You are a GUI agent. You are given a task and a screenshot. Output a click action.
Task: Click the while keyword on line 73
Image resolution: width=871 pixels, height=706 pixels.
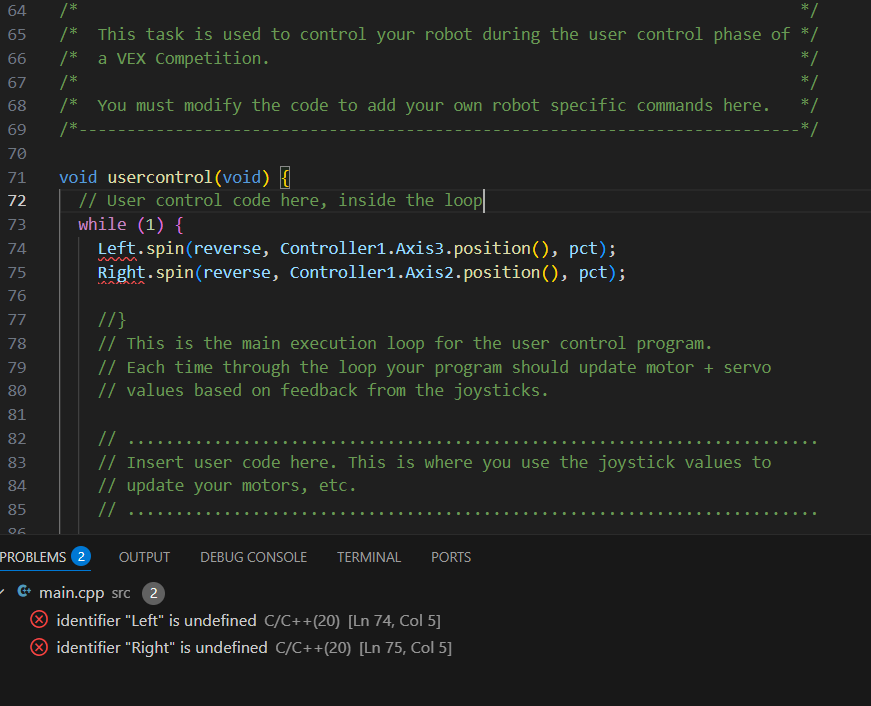pos(102,224)
